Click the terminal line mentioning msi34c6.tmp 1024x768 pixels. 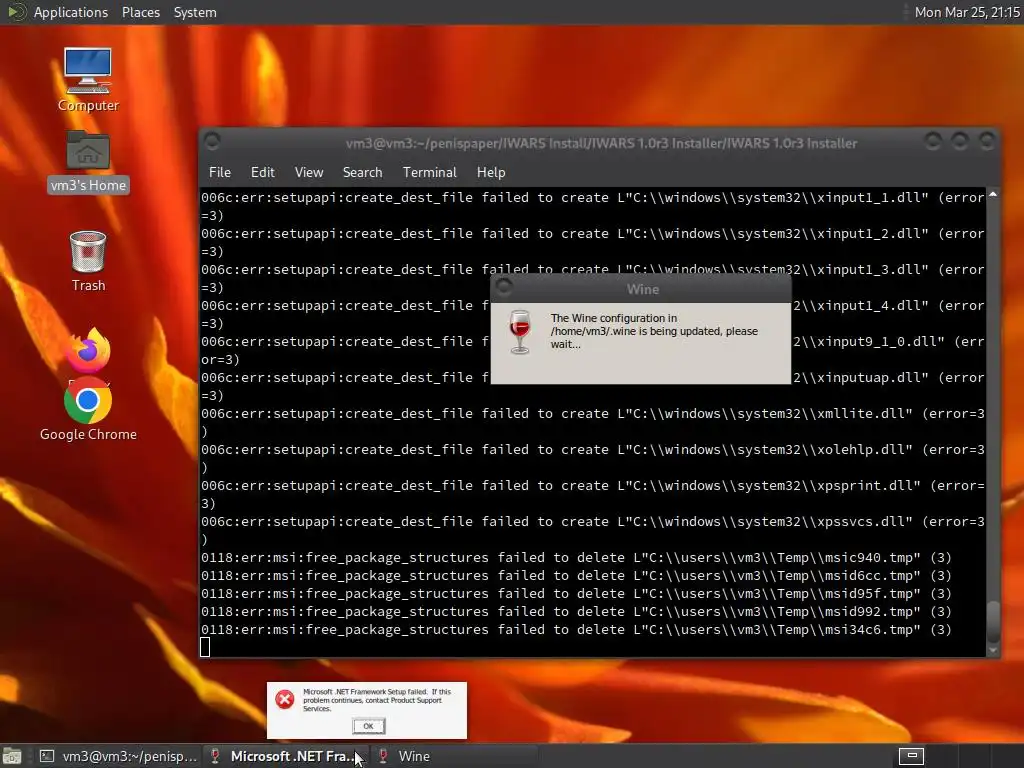coord(576,630)
